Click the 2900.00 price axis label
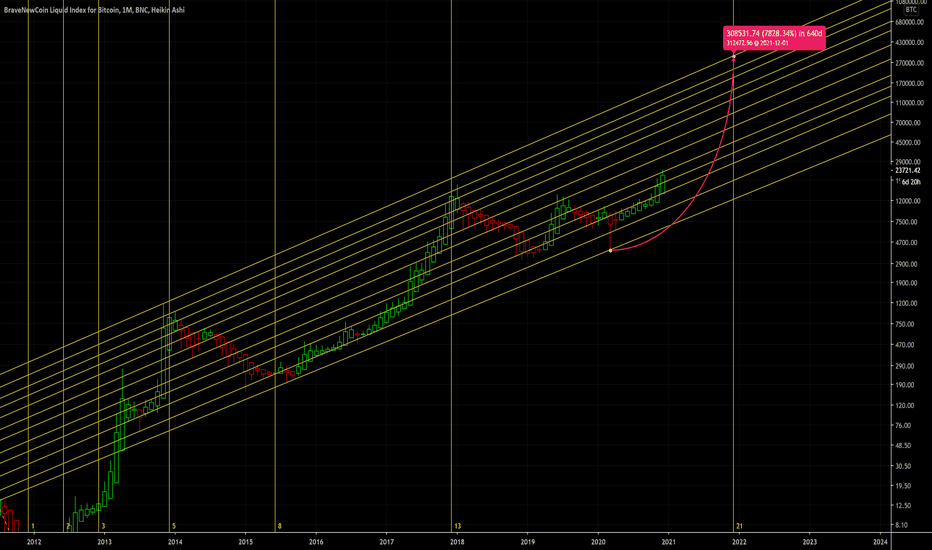 [x=908, y=263]
